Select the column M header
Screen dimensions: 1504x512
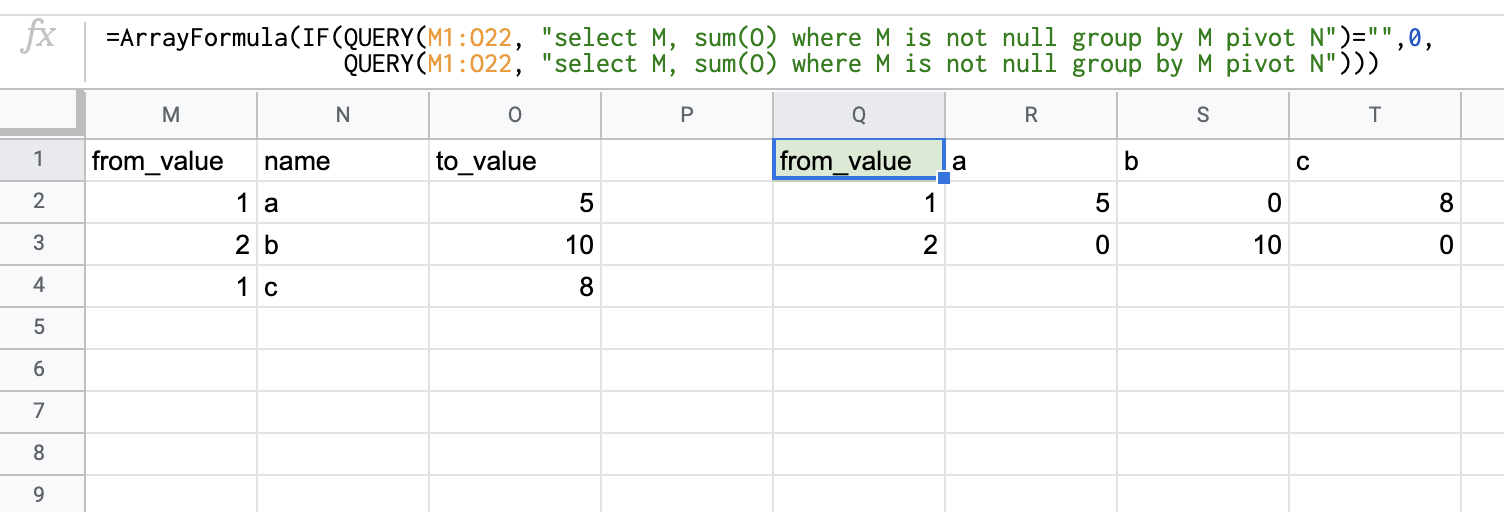click(171, 115)
